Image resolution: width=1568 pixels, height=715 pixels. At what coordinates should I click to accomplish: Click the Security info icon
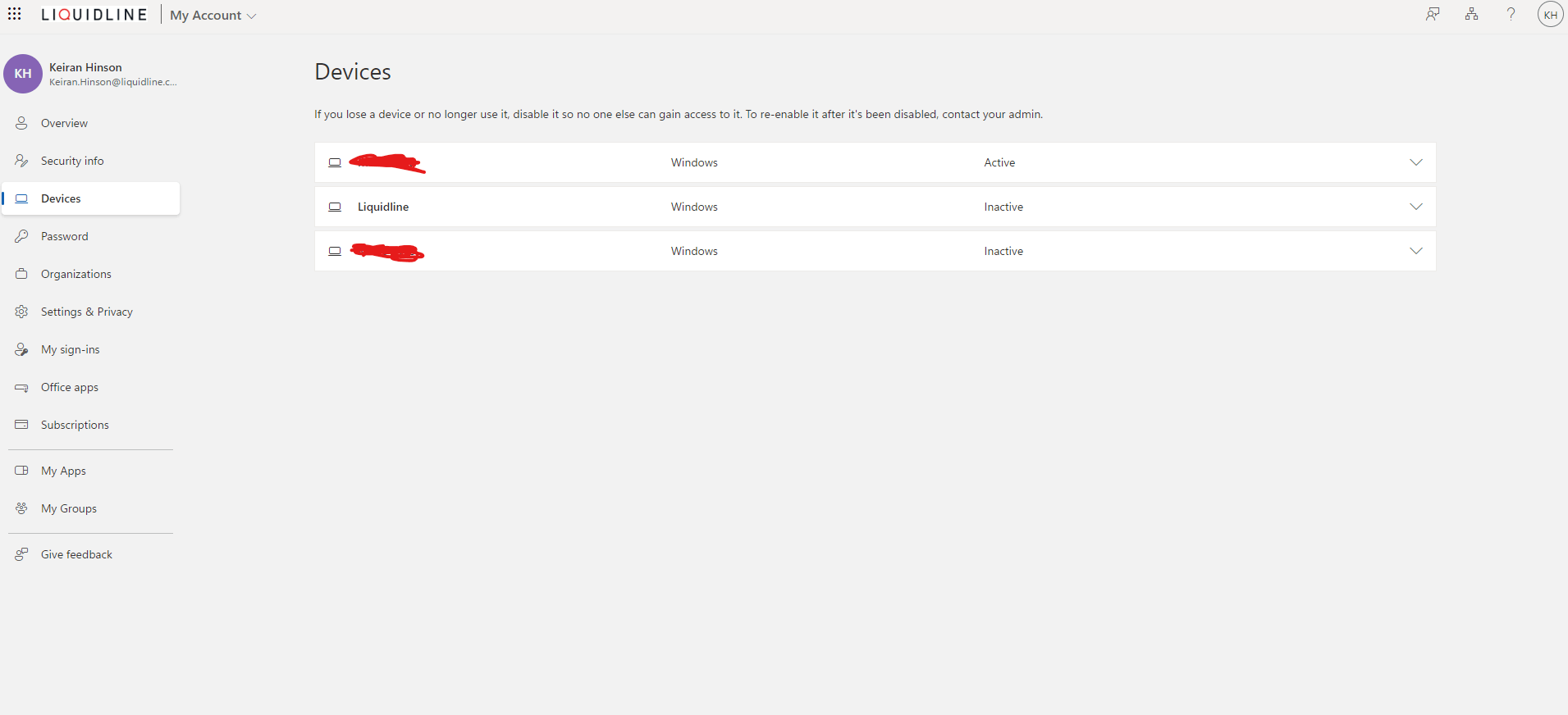pos(21,161)
